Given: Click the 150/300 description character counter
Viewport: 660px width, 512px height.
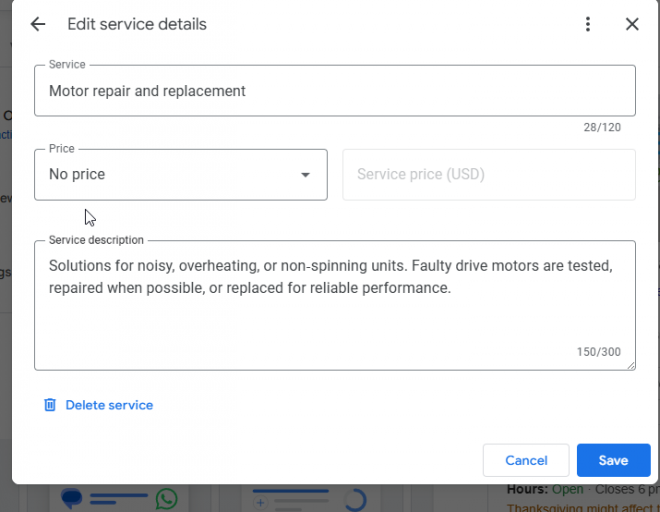Looking at the screenshot, I should point(598,352).
